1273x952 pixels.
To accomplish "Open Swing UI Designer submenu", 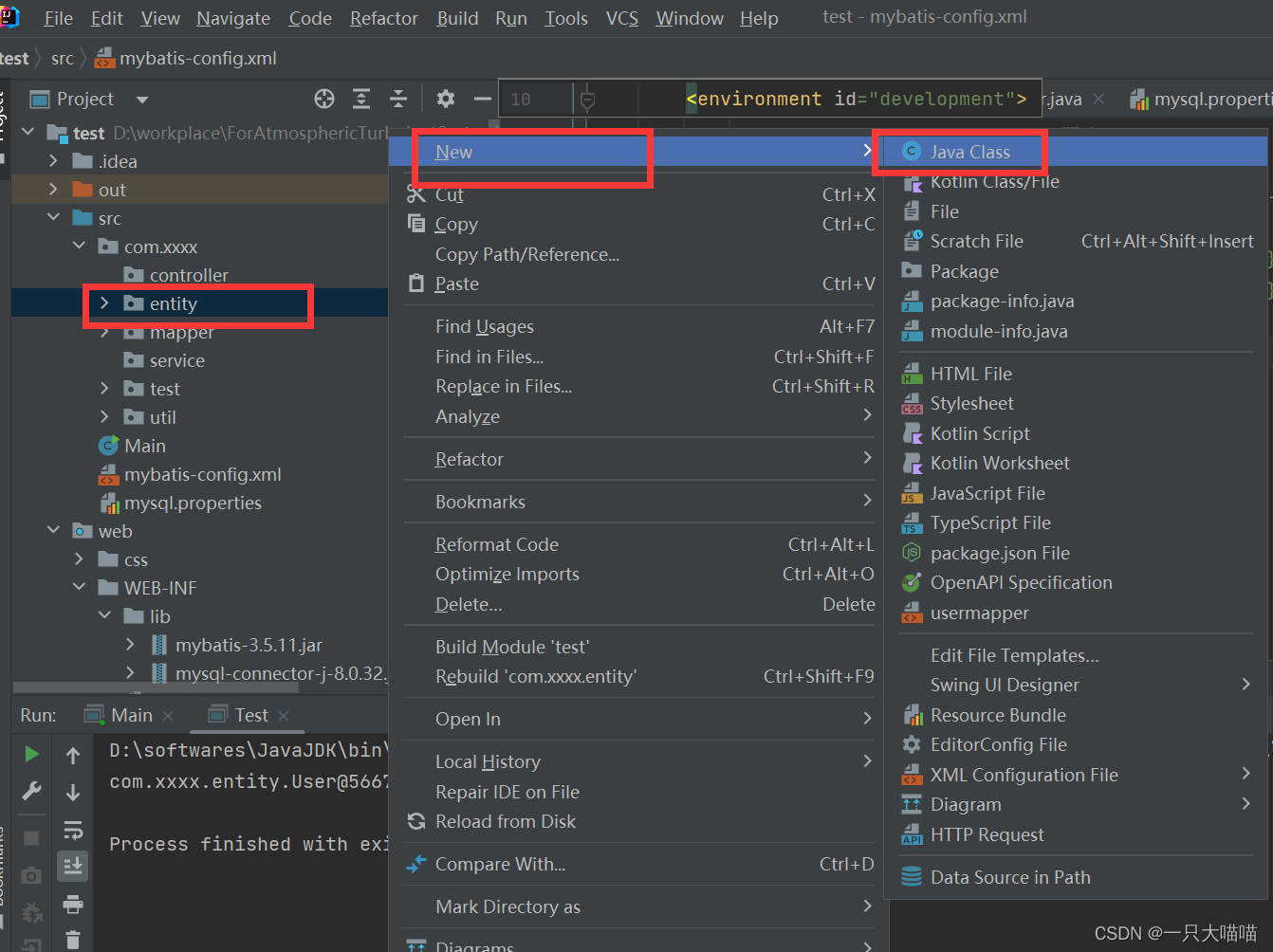I will (x=1076, y=685).
